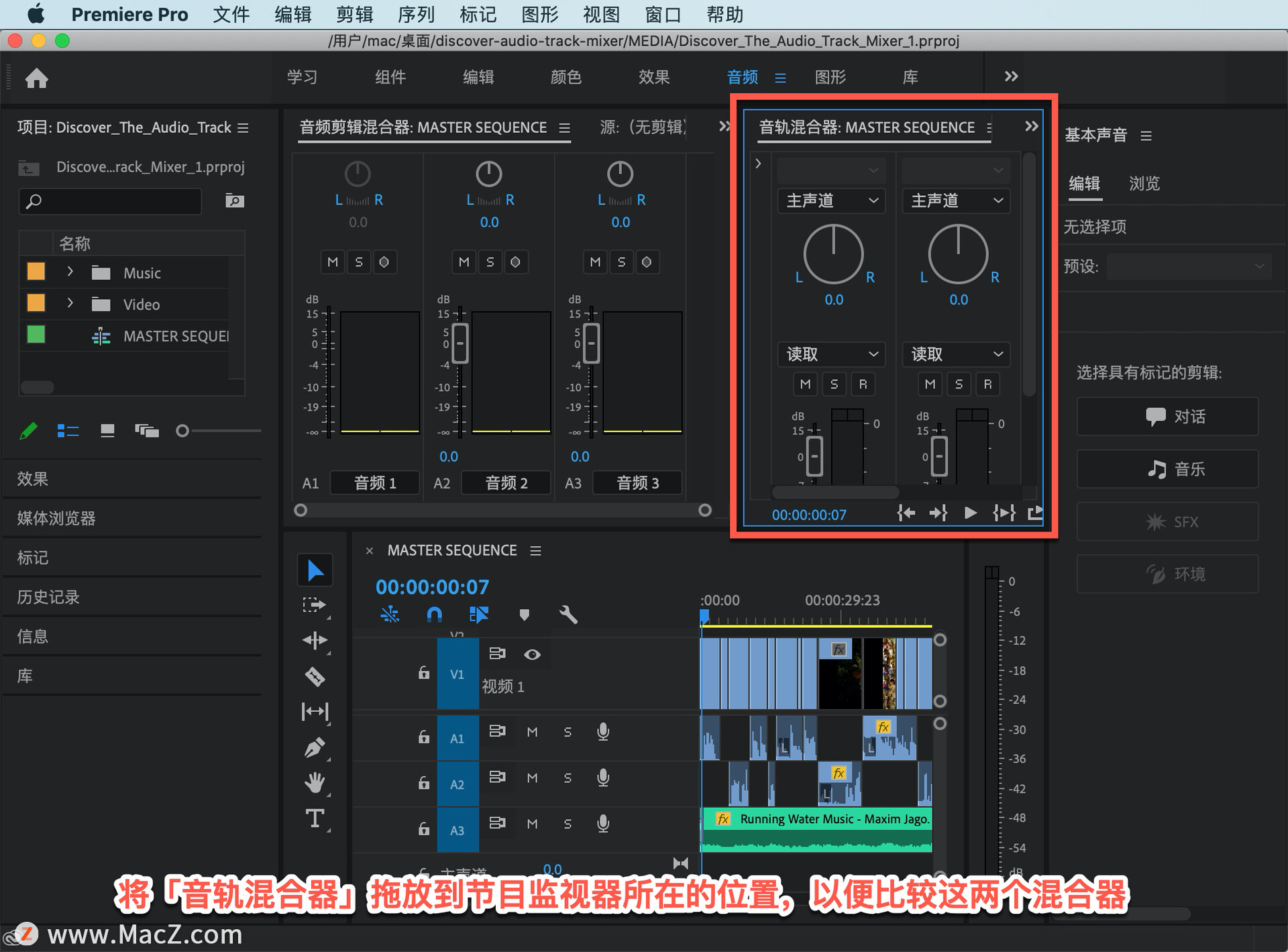Image resolution: width=1288 pixels, height=952 pixels.
Task: Click the Home icon
Action: click(x=37, y=78)
